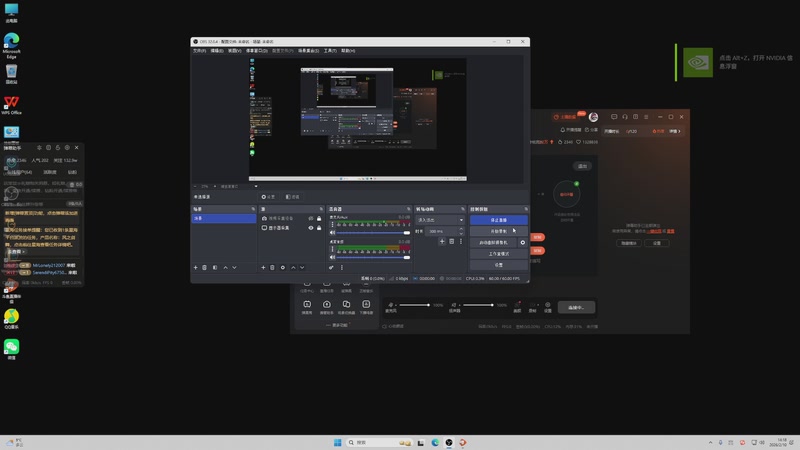
Task: Move source up in Sources toolbar
Action: click(x=293, y=267)
